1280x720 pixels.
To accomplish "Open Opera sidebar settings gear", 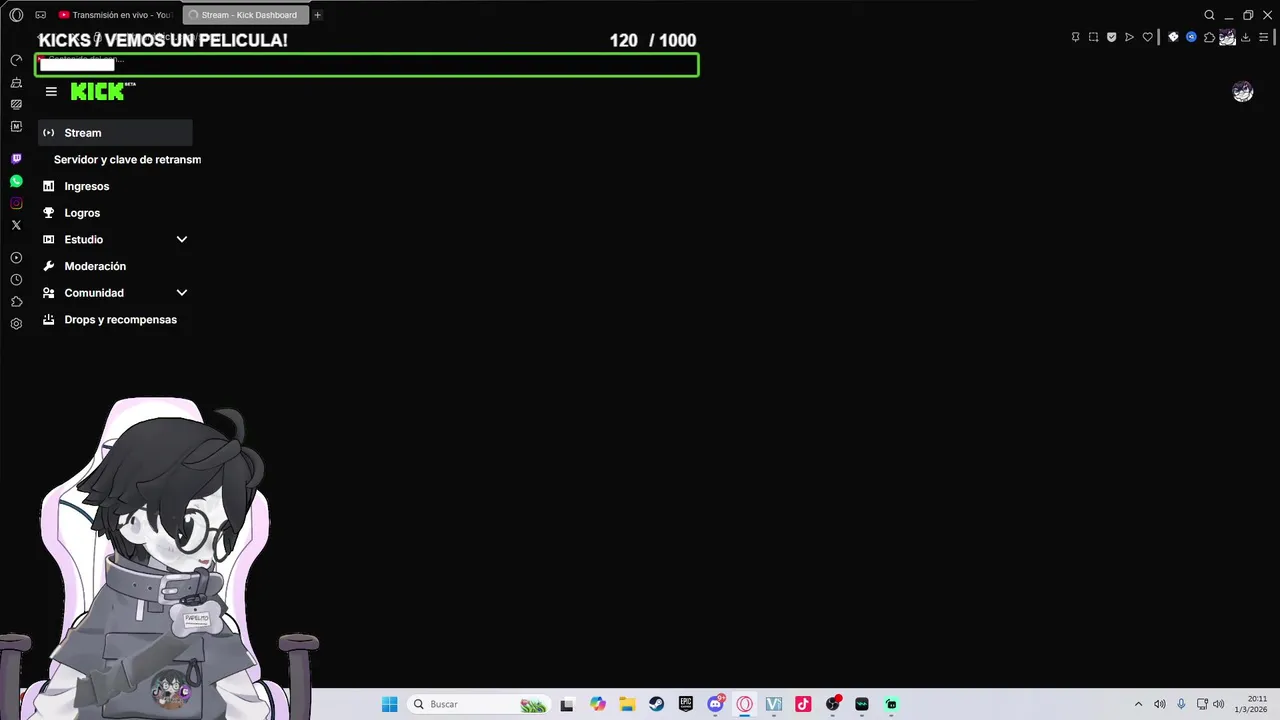I will [x=16, y=324].
